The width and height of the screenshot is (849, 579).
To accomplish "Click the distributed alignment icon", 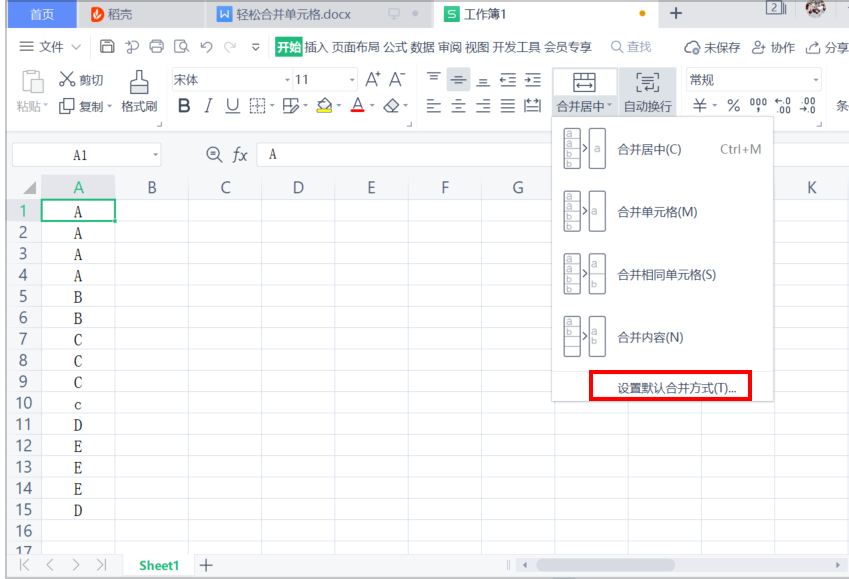I will tap(533, 106).
